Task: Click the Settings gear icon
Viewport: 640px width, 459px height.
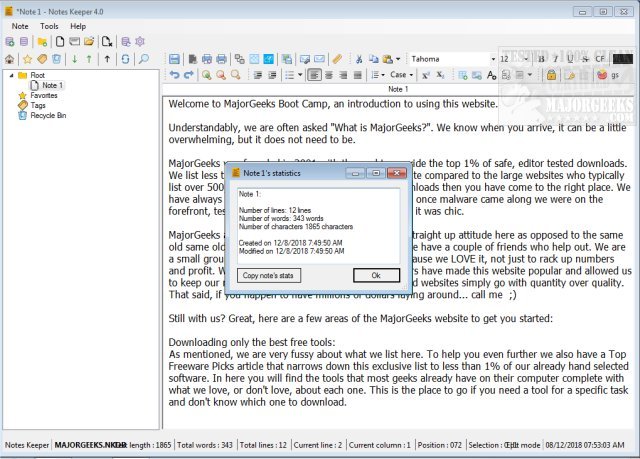Action: click(140, 42)
